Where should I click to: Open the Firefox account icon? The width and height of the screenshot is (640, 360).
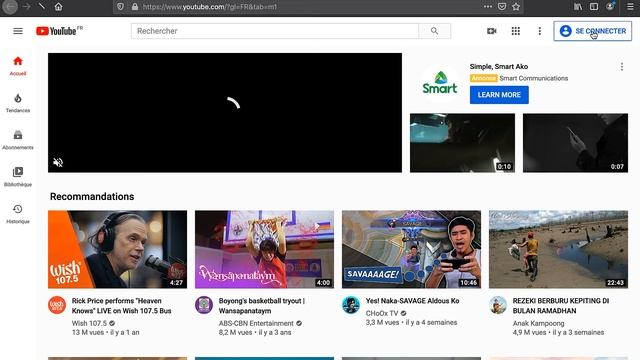click(x=610, y=7)
